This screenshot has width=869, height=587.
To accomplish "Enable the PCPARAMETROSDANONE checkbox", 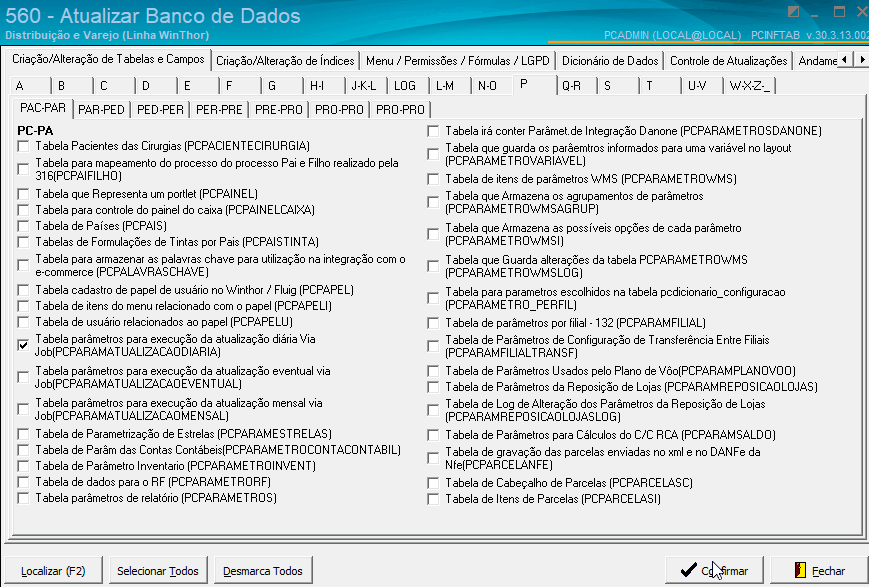I will click(433, 131).
